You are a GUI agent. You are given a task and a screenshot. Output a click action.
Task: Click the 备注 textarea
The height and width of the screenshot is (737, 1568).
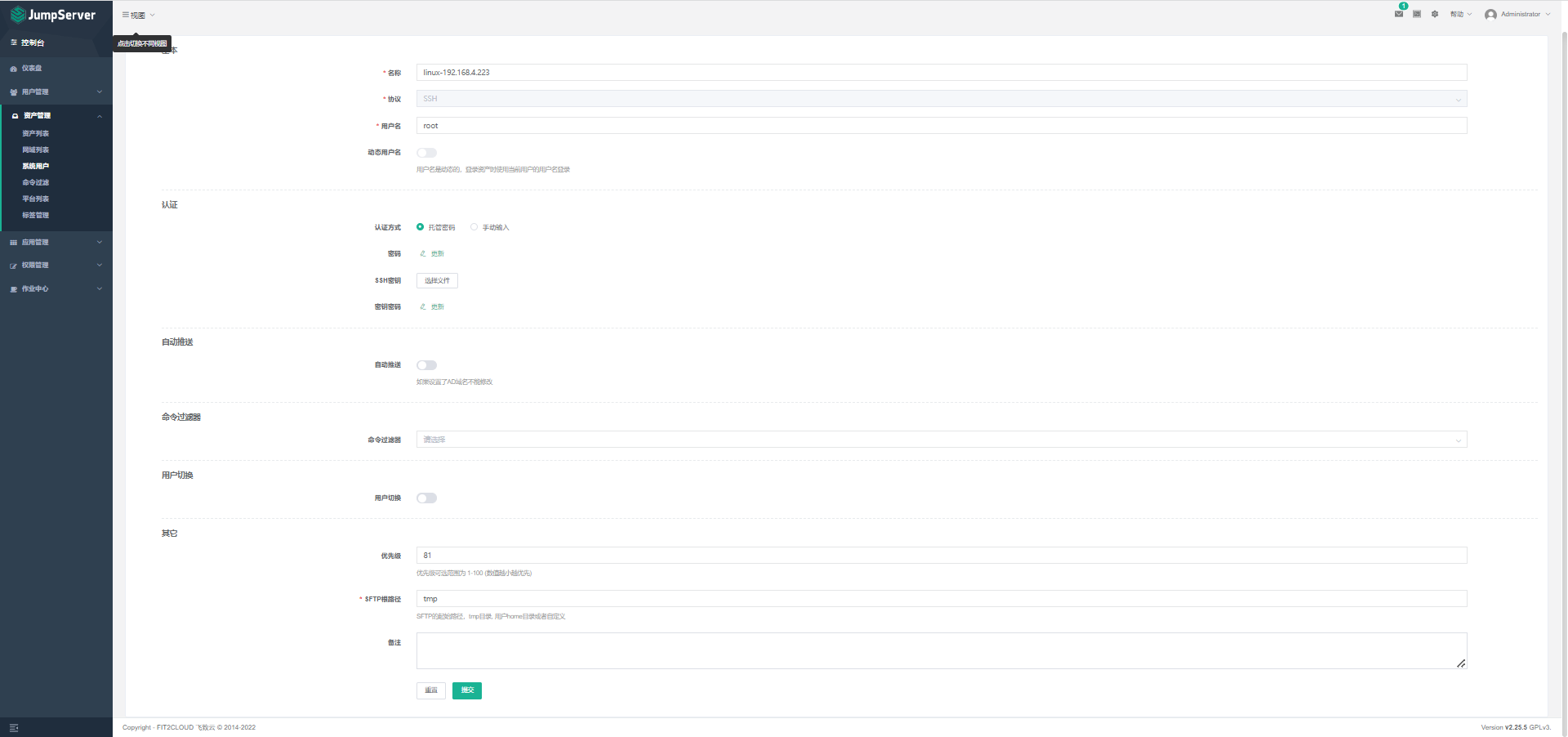coord(942,651)
